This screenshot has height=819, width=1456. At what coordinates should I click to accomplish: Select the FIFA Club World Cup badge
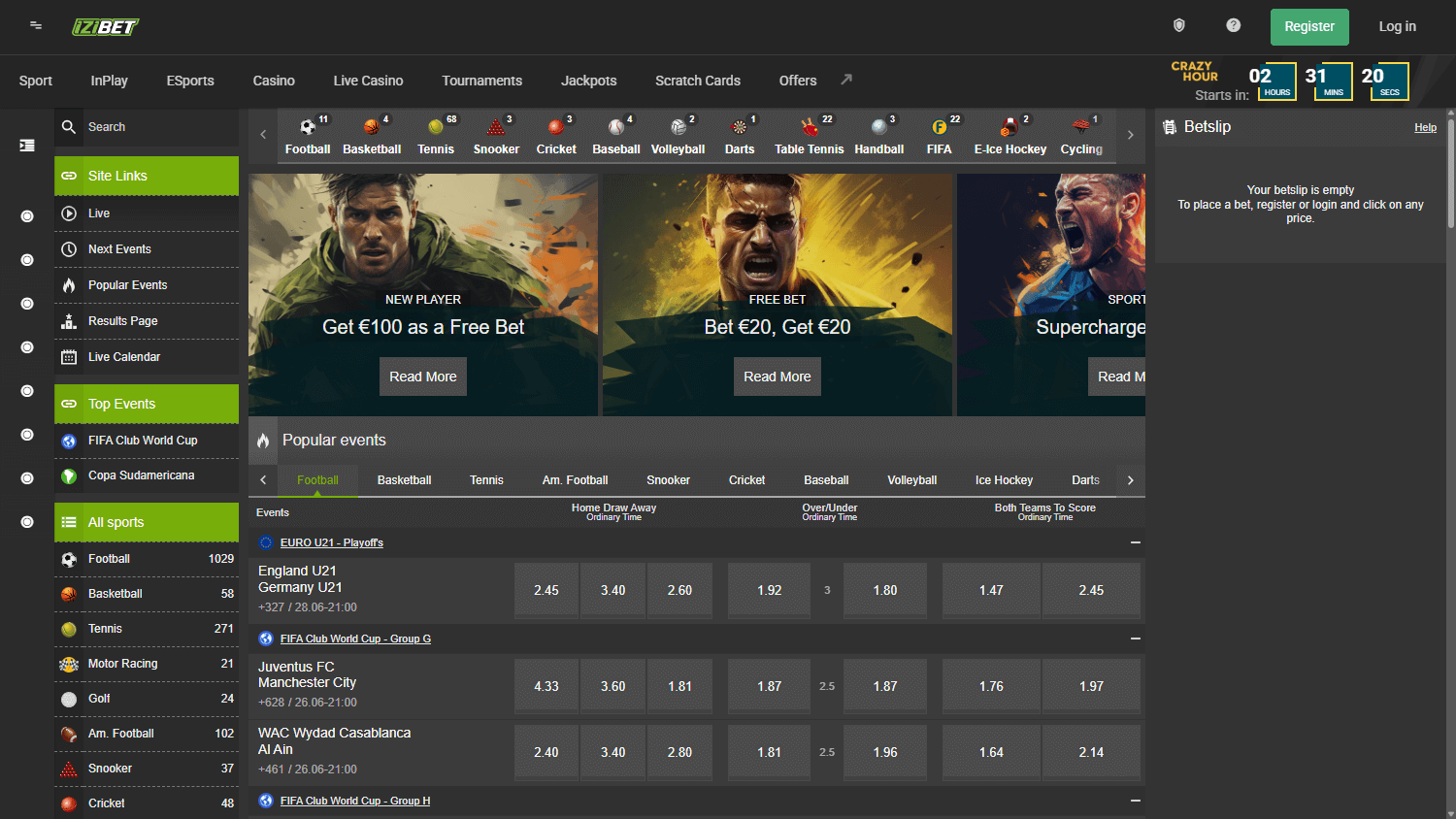69,440
